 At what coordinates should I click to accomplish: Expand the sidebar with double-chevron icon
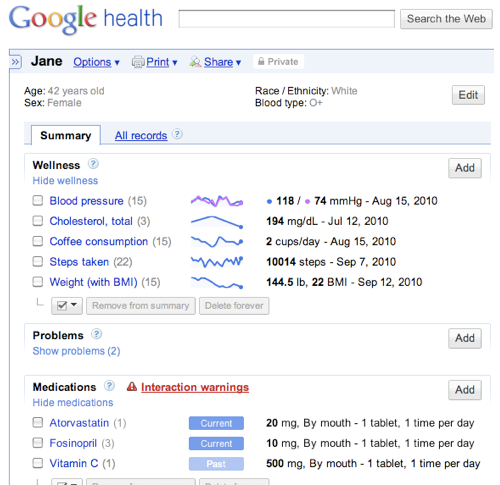[15, 62]
